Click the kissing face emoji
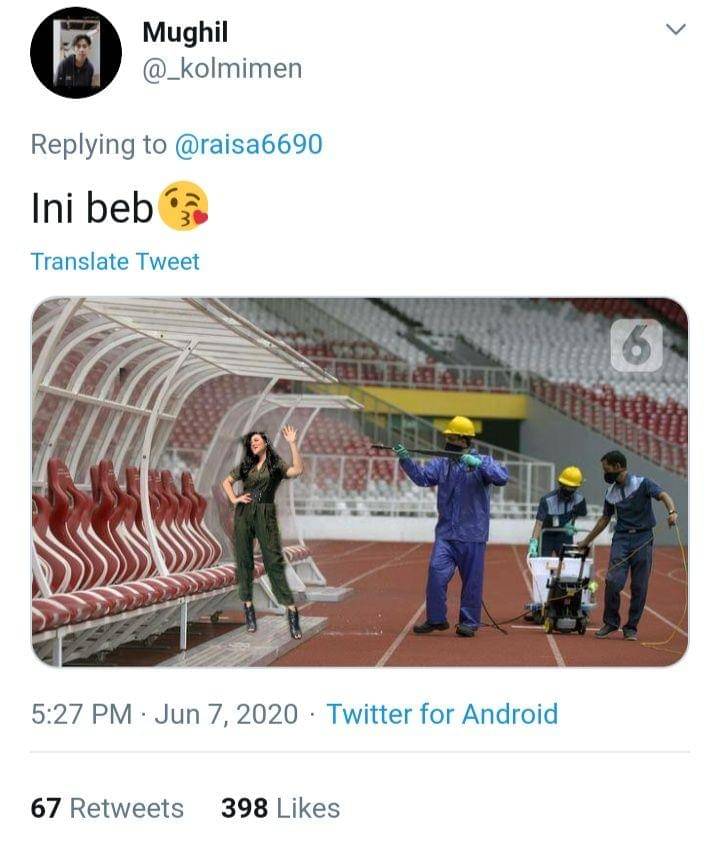Screen dimensions: 720x854 [x=183, y=206]
